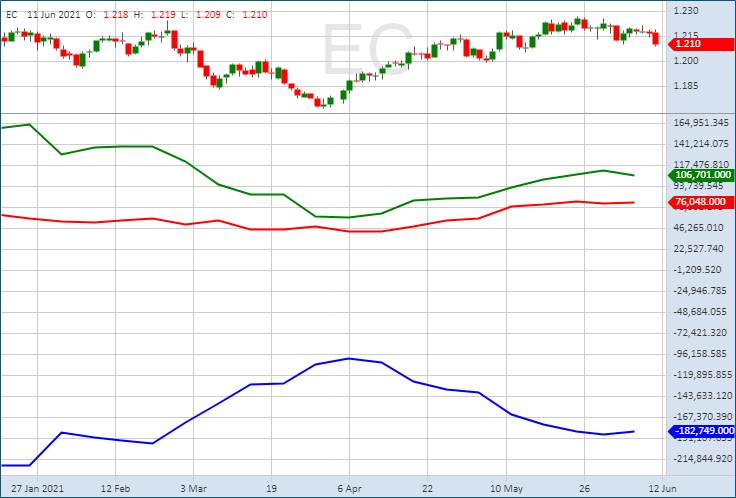Click the 12 Feb label on time axis
The image size is (736, 498).
[116, 489]
